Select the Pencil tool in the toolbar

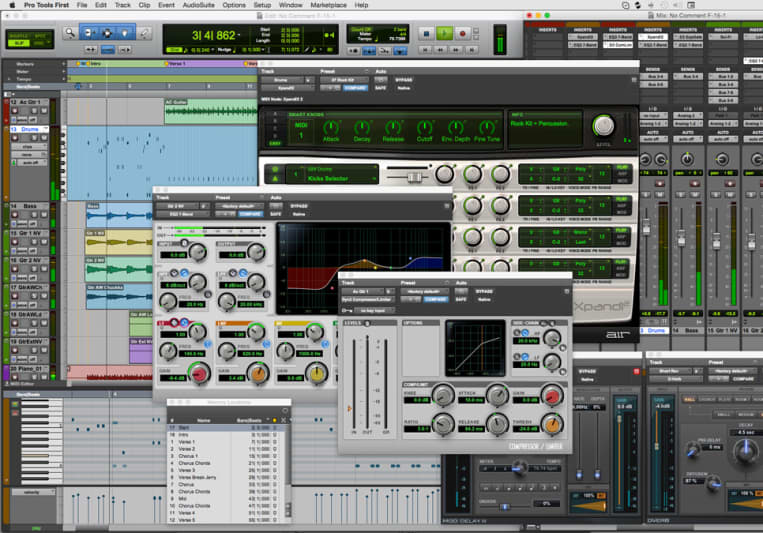144,33
